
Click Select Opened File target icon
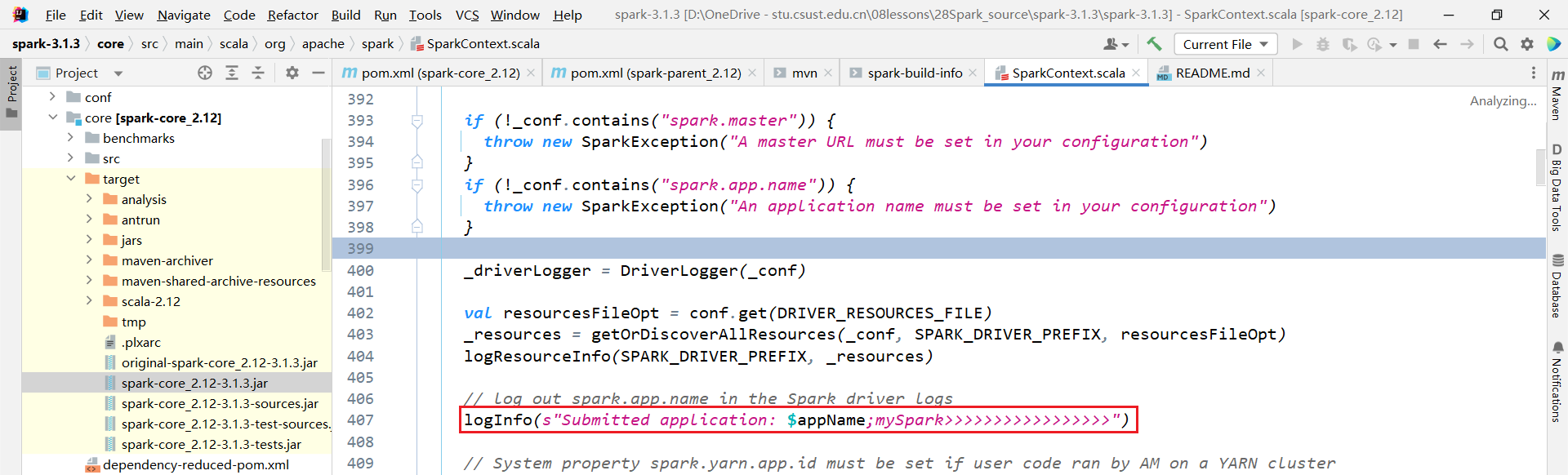(x=205, y=73)
